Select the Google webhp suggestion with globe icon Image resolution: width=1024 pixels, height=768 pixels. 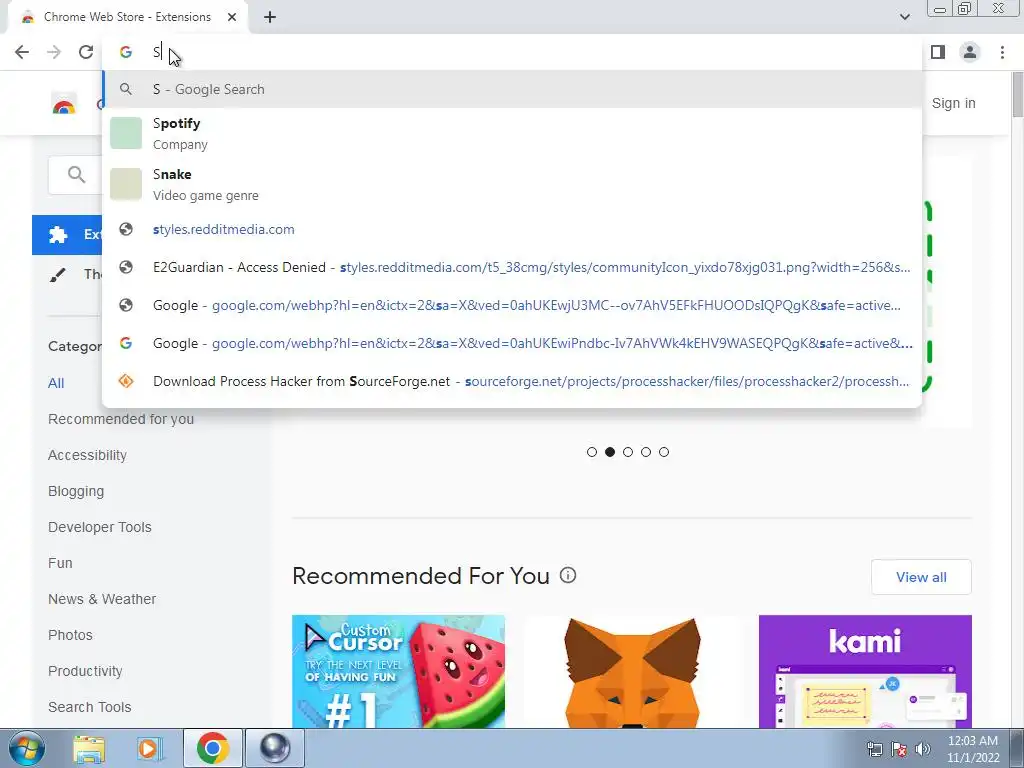pyautogui.click(x=513, y=305)
